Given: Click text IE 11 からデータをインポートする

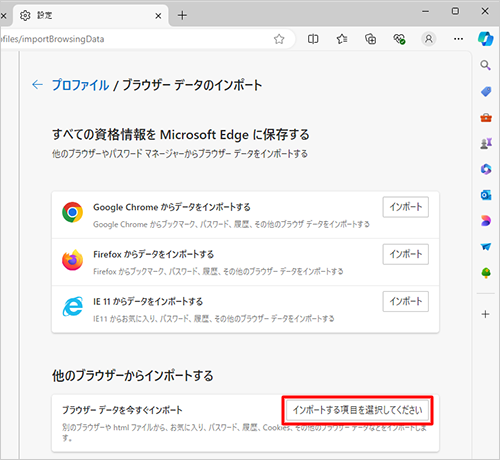Looking at the screenshot, I should click(x=148, y=302).
